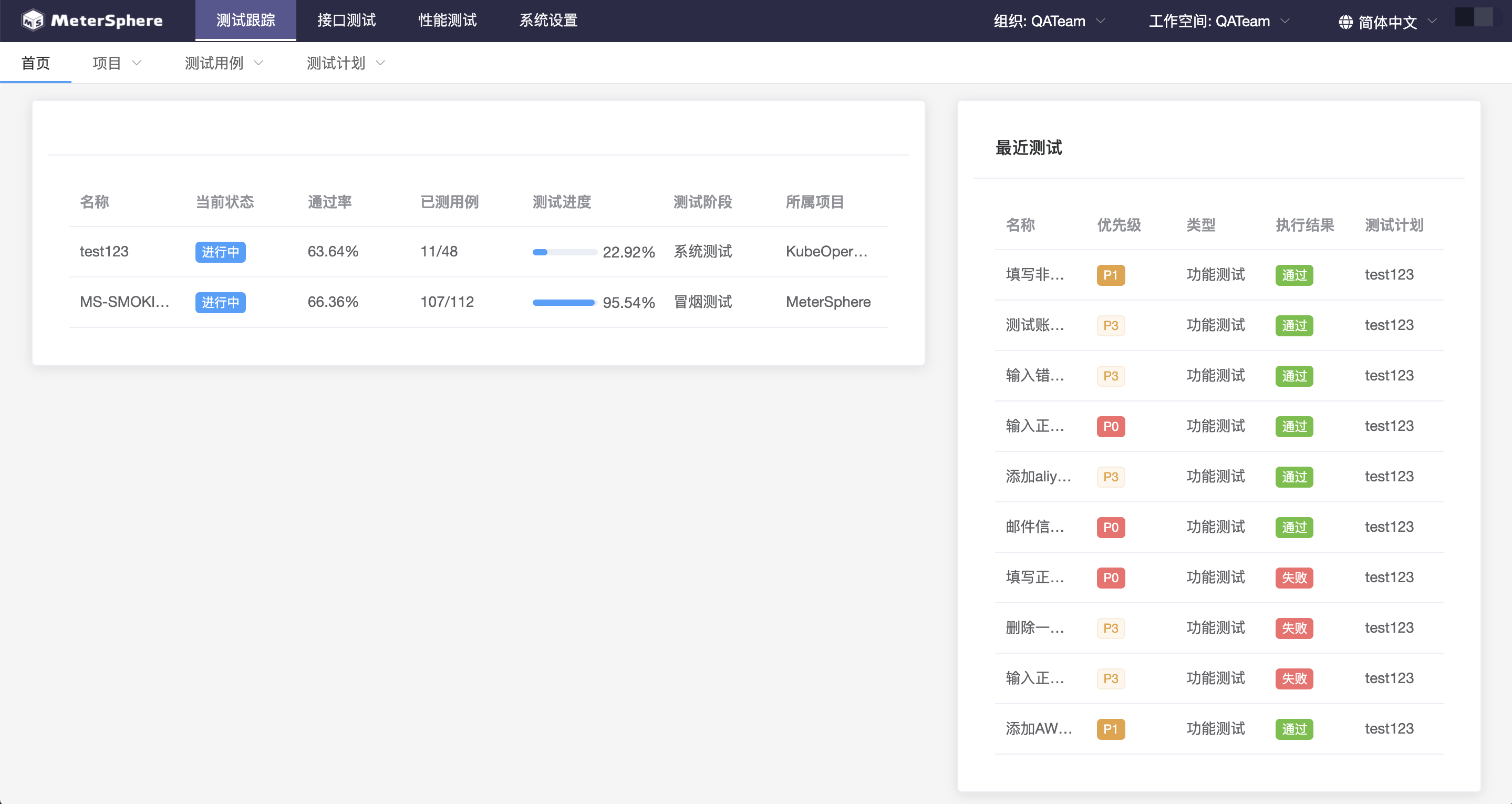Viewport: 1512px width, 804px height.
Task: Click the 执行结果 column header
Action: [1305, 225]
